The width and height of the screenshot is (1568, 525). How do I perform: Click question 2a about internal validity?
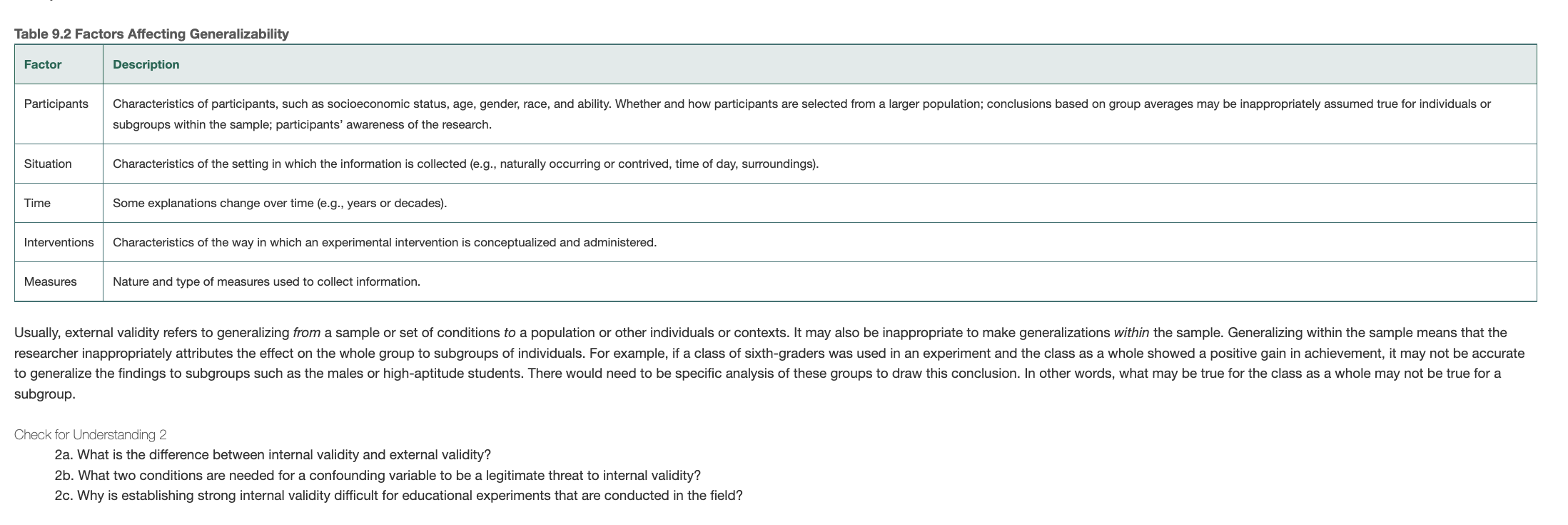tap(273, 454)
